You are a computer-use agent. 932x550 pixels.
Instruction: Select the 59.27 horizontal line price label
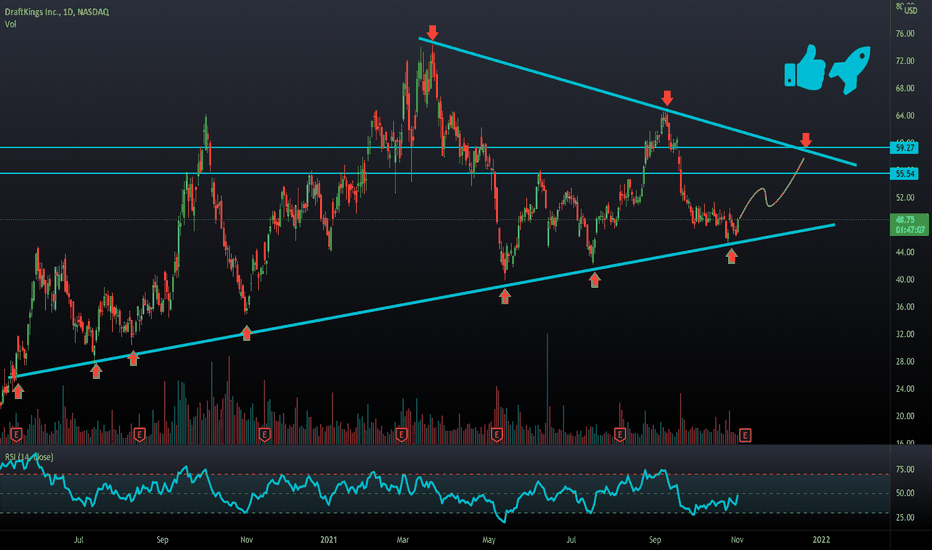tap(904, 147)
